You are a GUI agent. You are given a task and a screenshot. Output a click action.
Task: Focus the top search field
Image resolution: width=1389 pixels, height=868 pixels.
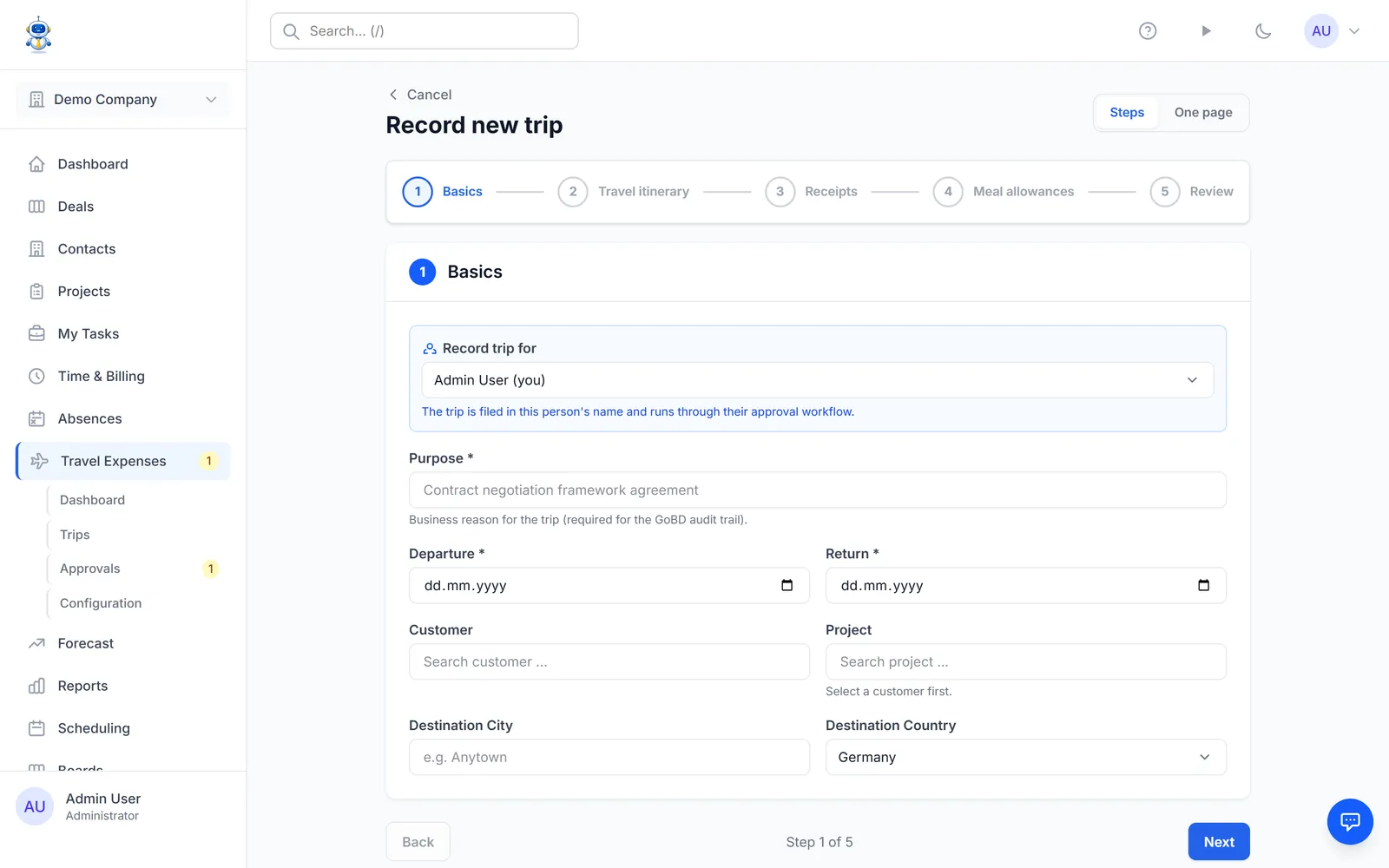(x=425, y=31)
